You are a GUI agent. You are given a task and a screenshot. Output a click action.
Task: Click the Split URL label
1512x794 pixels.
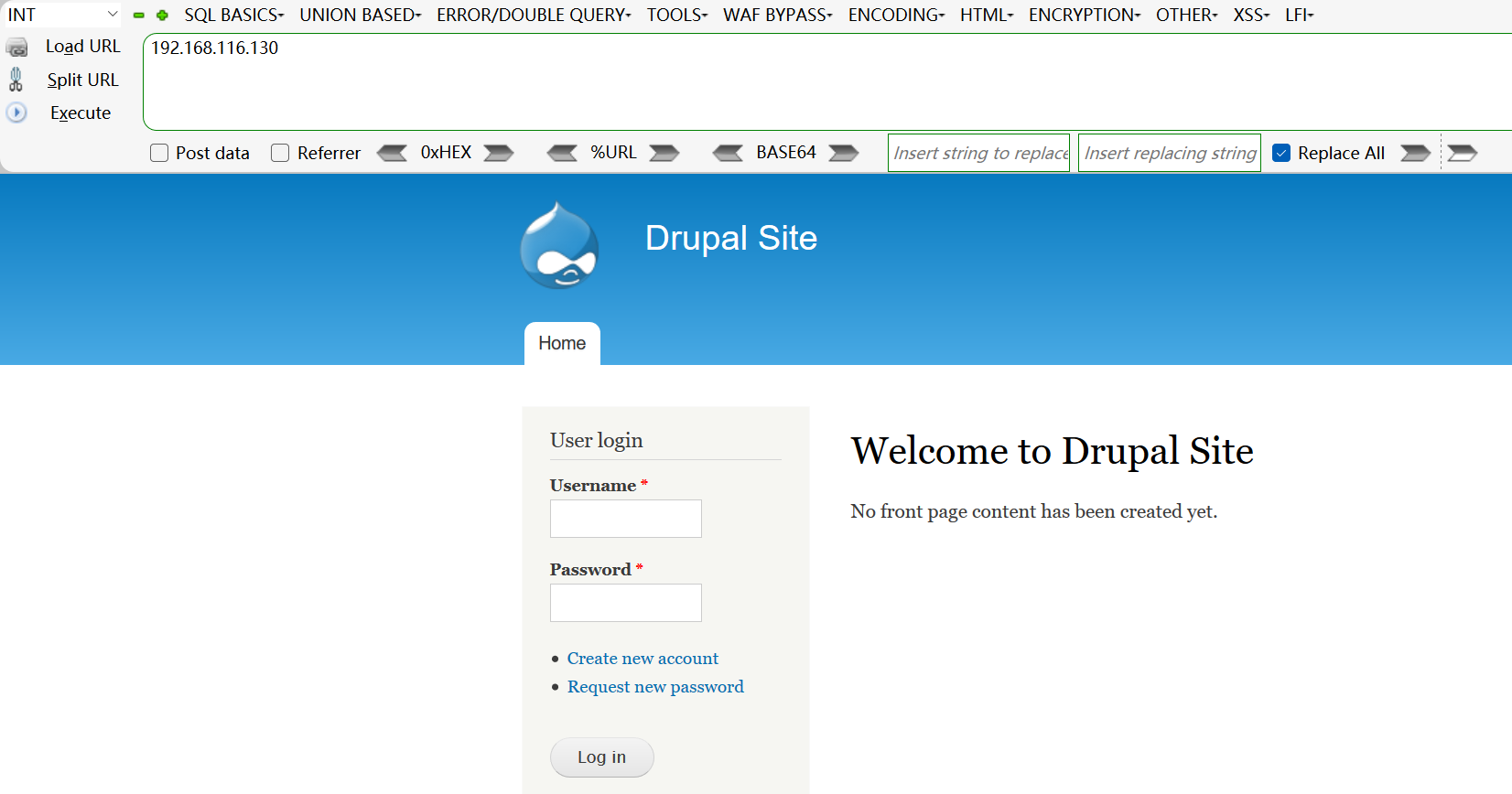point(83,80)
